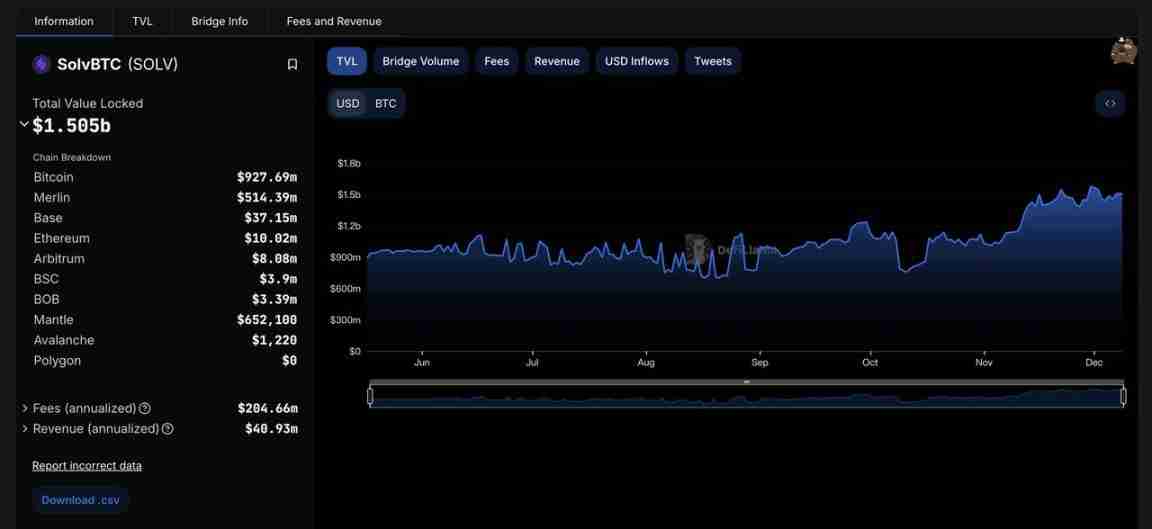Toggle the USD Inflows chart series
Screen dimensions: 1152x529
(x=636, y=61)
